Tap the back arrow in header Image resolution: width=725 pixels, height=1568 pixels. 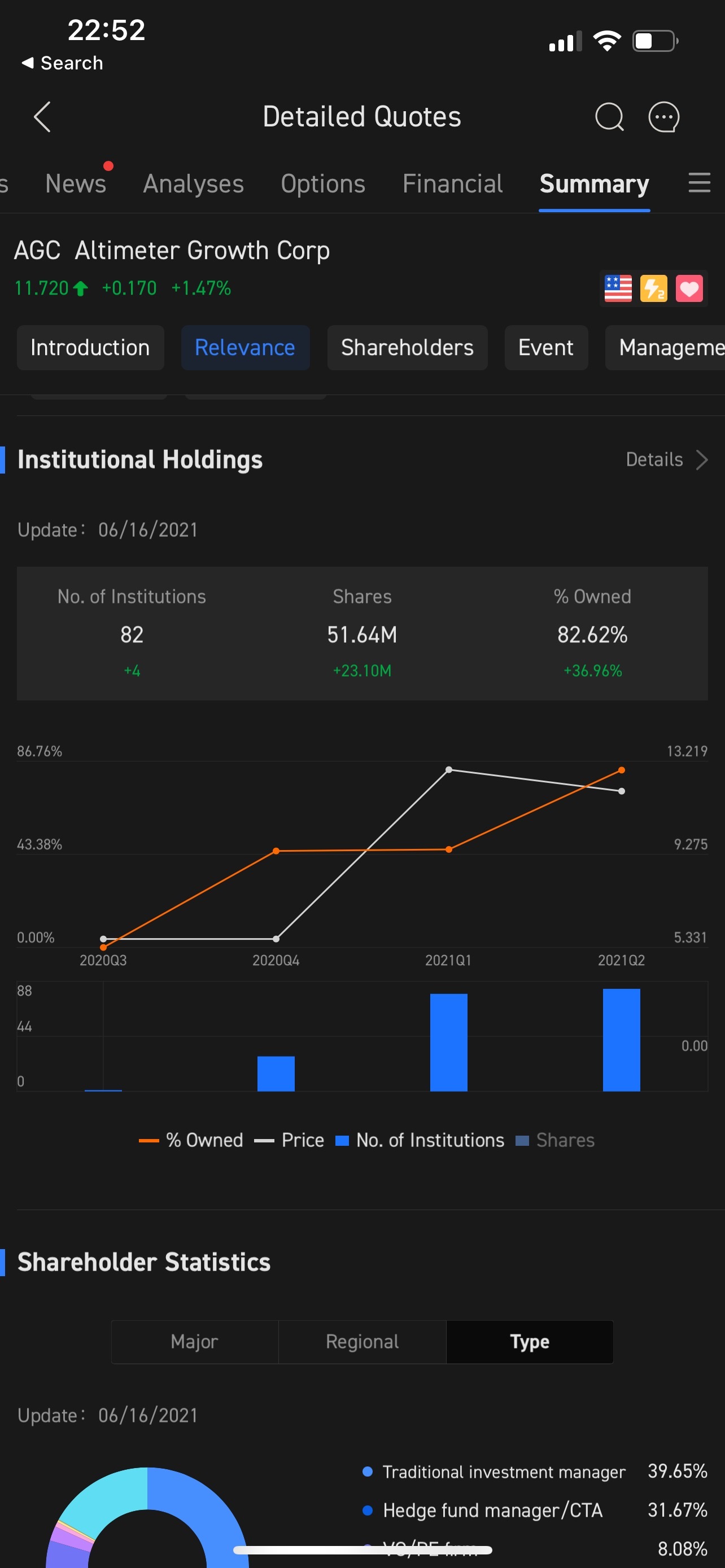pos(42,117)
